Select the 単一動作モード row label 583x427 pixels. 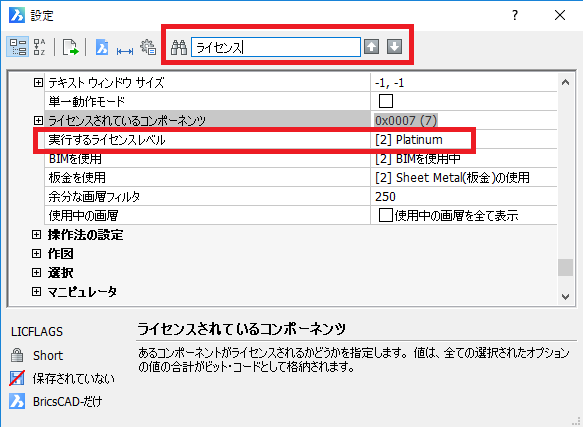click(x=87, y=101)
